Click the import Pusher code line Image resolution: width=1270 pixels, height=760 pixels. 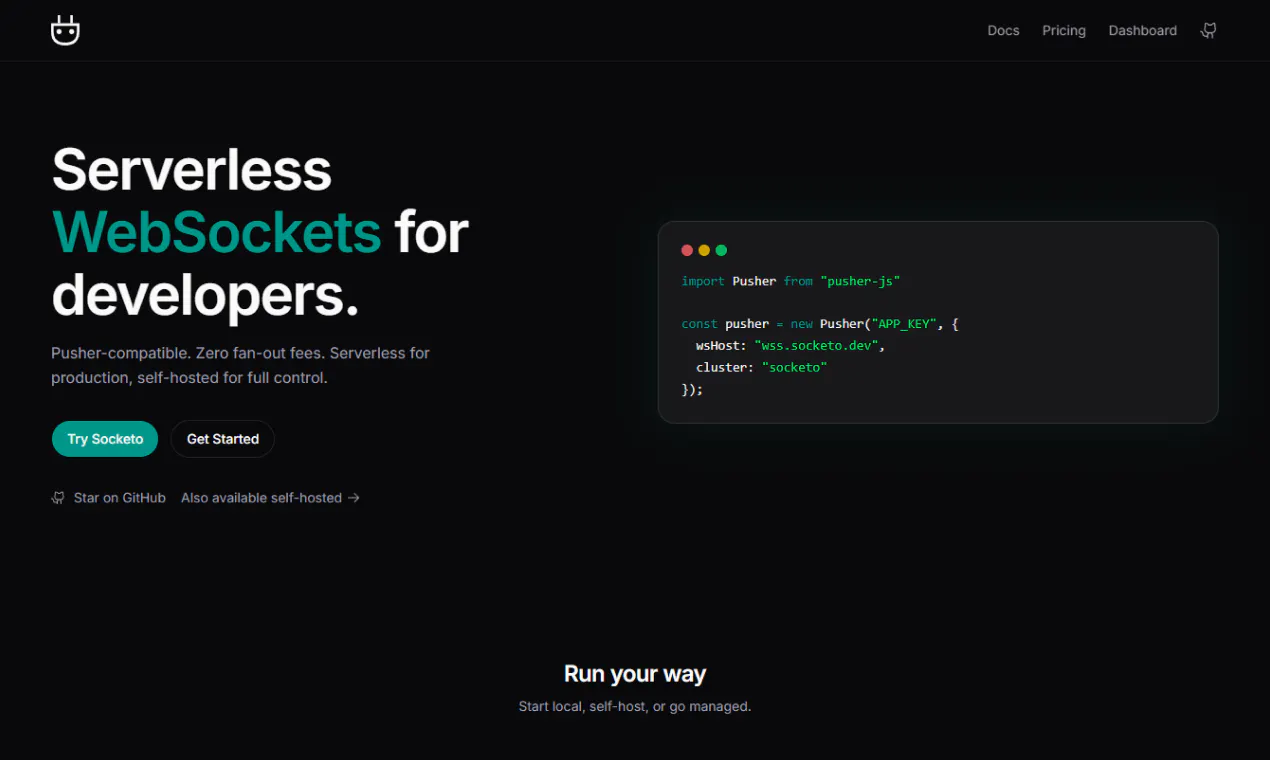pos(791,281)
